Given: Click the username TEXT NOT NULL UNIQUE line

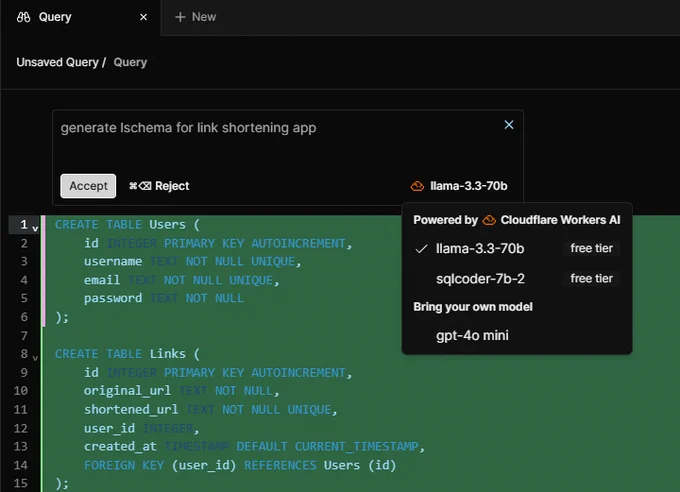Looking at the screenshot, I should click(x=192, y=261).
